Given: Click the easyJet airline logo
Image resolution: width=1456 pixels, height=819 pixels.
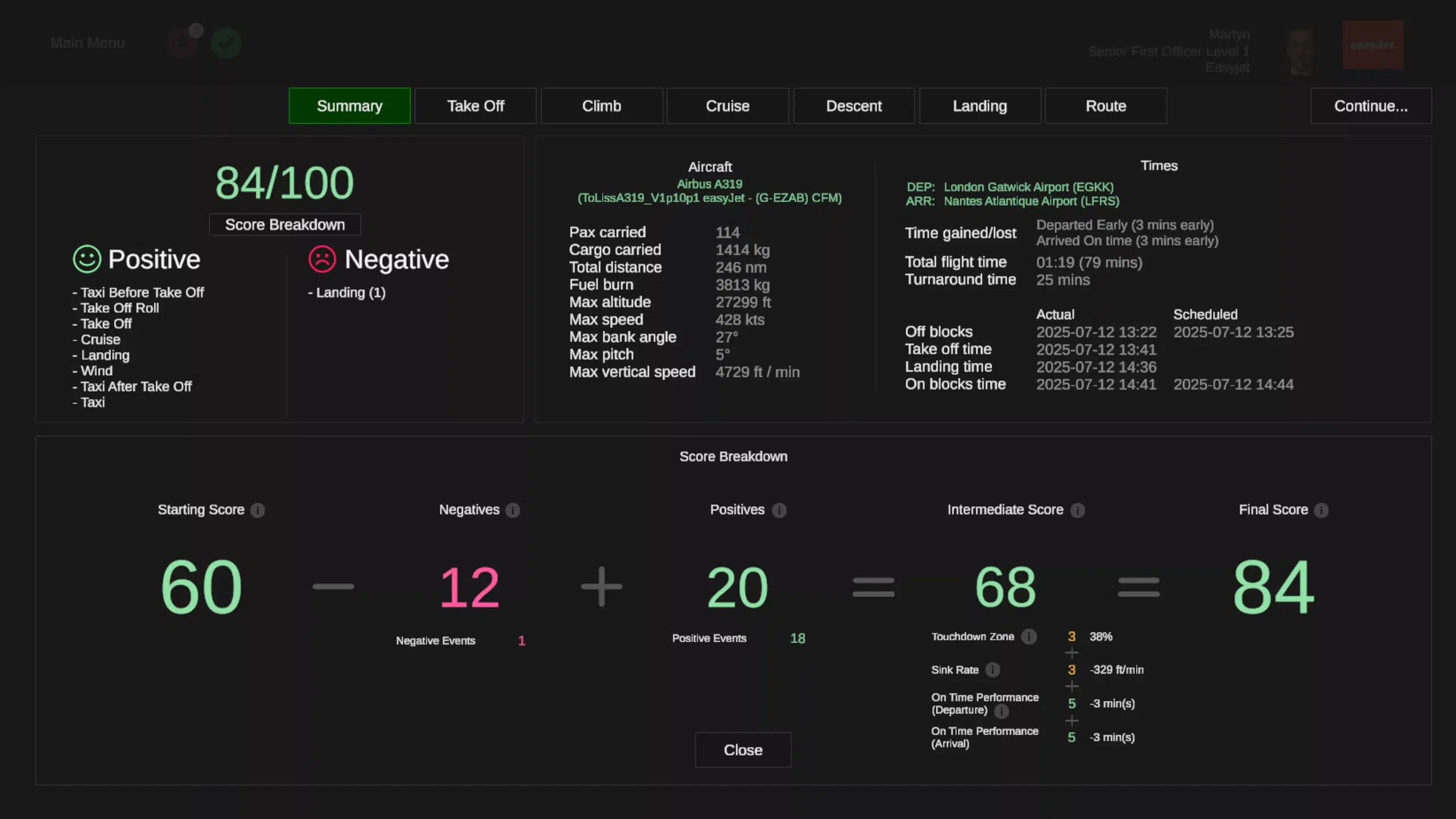Looking at the screenshot, I should (x=1372, y=45).
